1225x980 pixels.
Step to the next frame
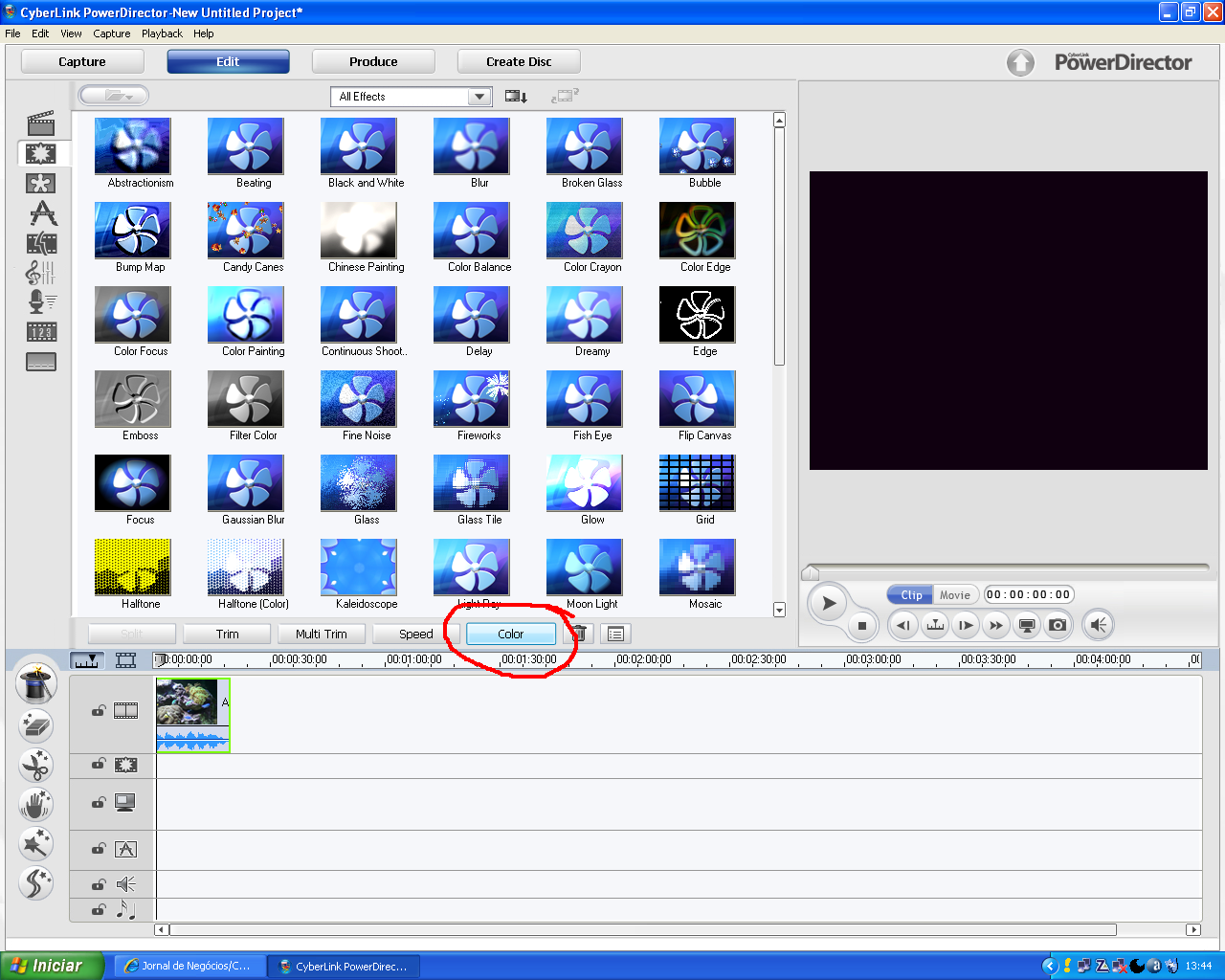pos(966,625)
